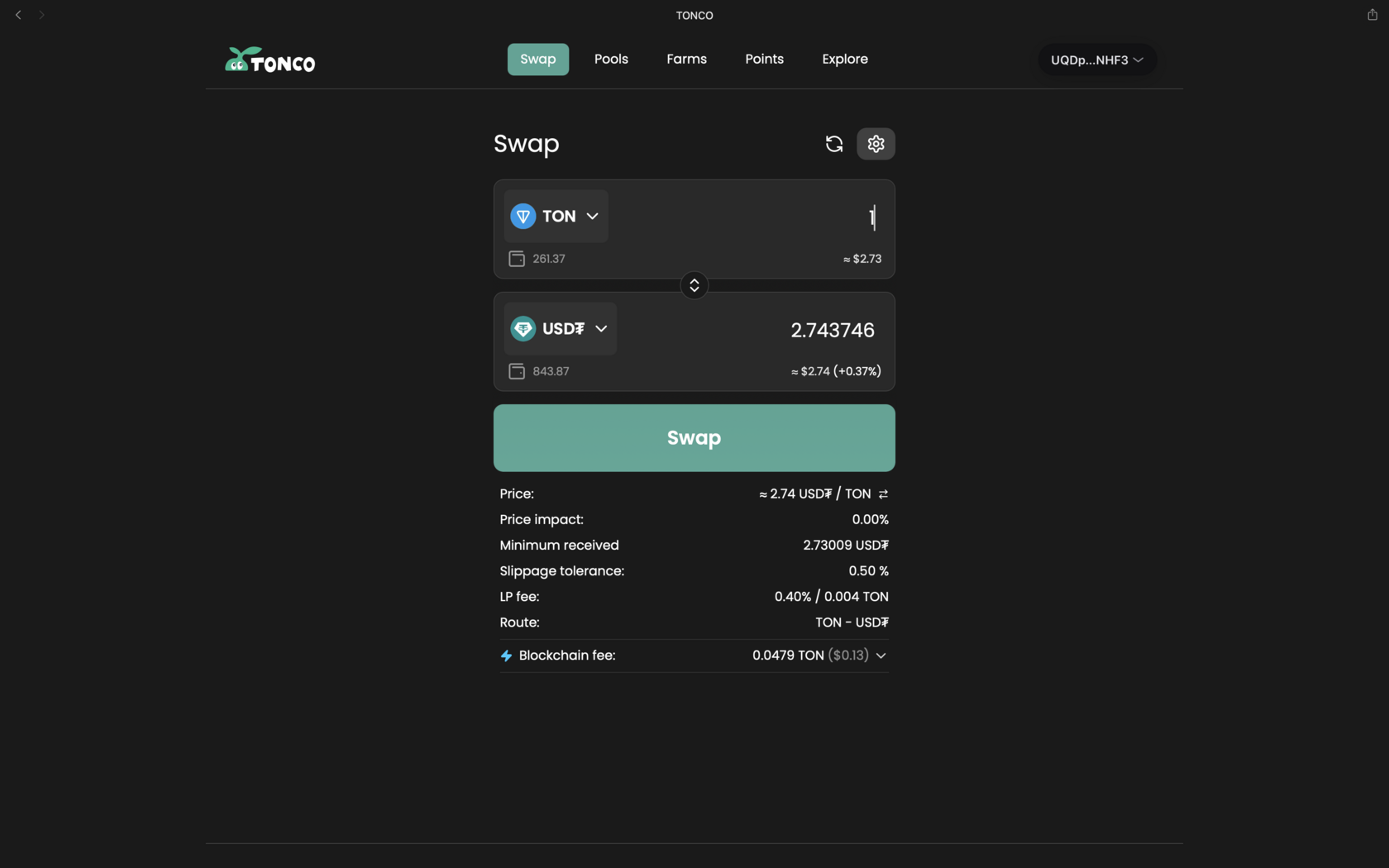
Task: Open the Explore tab
Action: [x=845, y=60]
